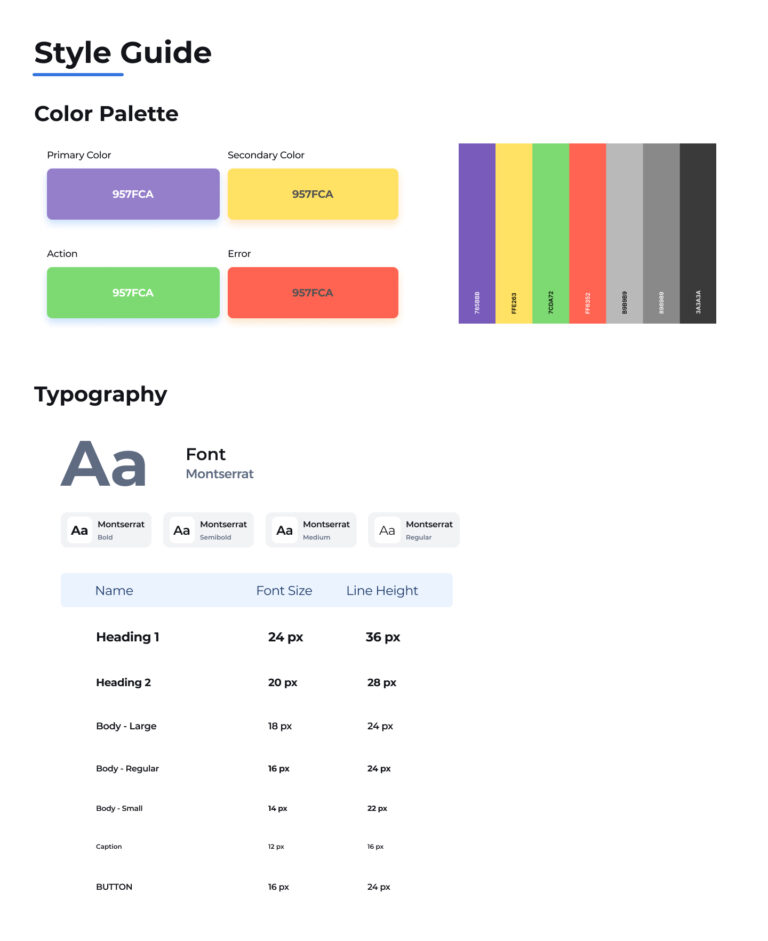Screen dimensions: 768x941
Task: Choose the darkest gray vertical palette strip
Action: (x=698, y=233)
